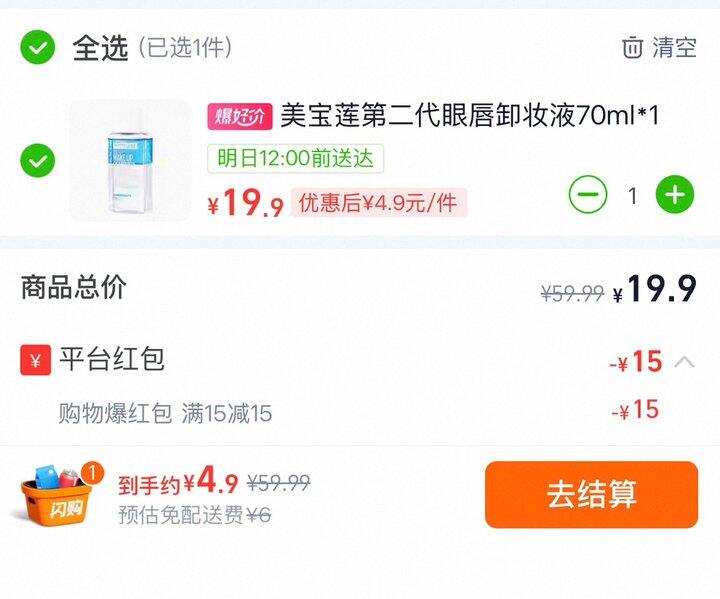720x599 pixels.
Task: Open the makeup remover product thumbnail
Action: pyautogui.click(x=131, y=160)
